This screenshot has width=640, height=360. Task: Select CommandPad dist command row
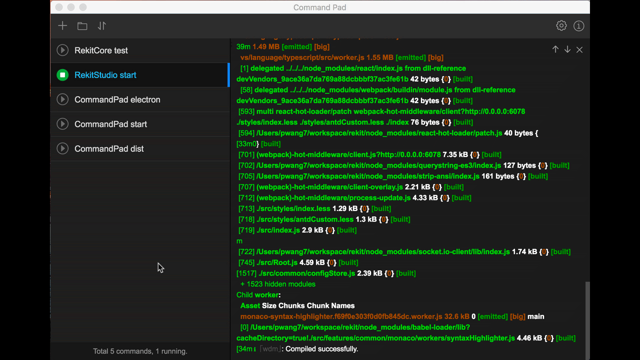[140, 149]
